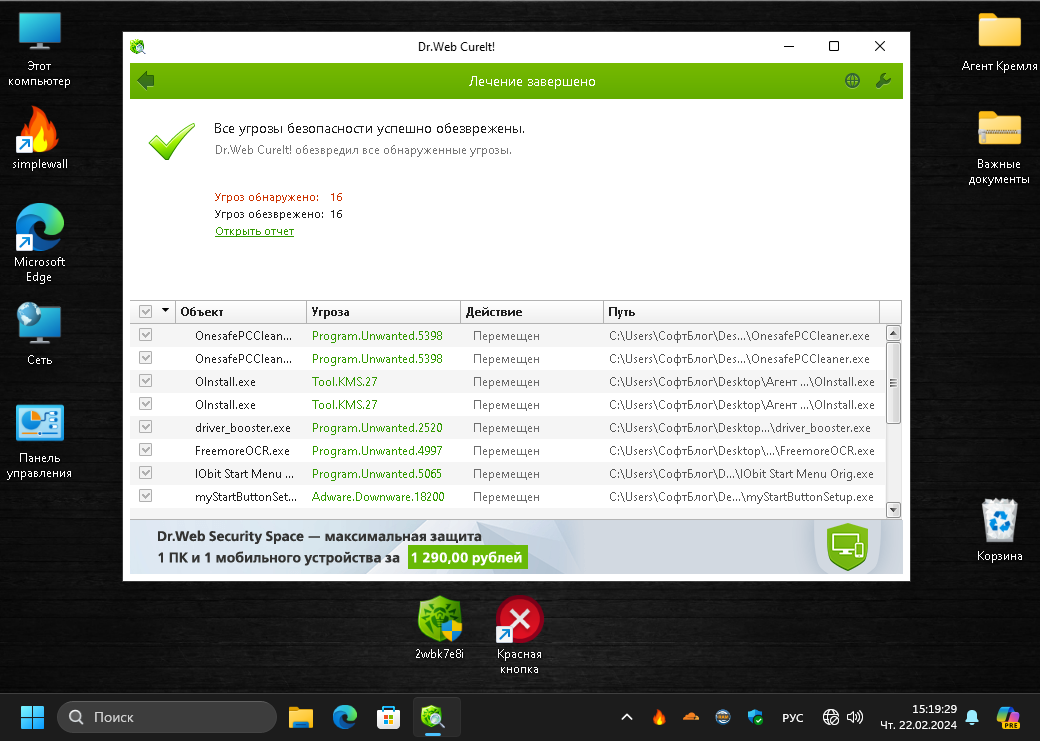
Task: Open the volume speaker tray icon
Action: click(x=855, y=717)
